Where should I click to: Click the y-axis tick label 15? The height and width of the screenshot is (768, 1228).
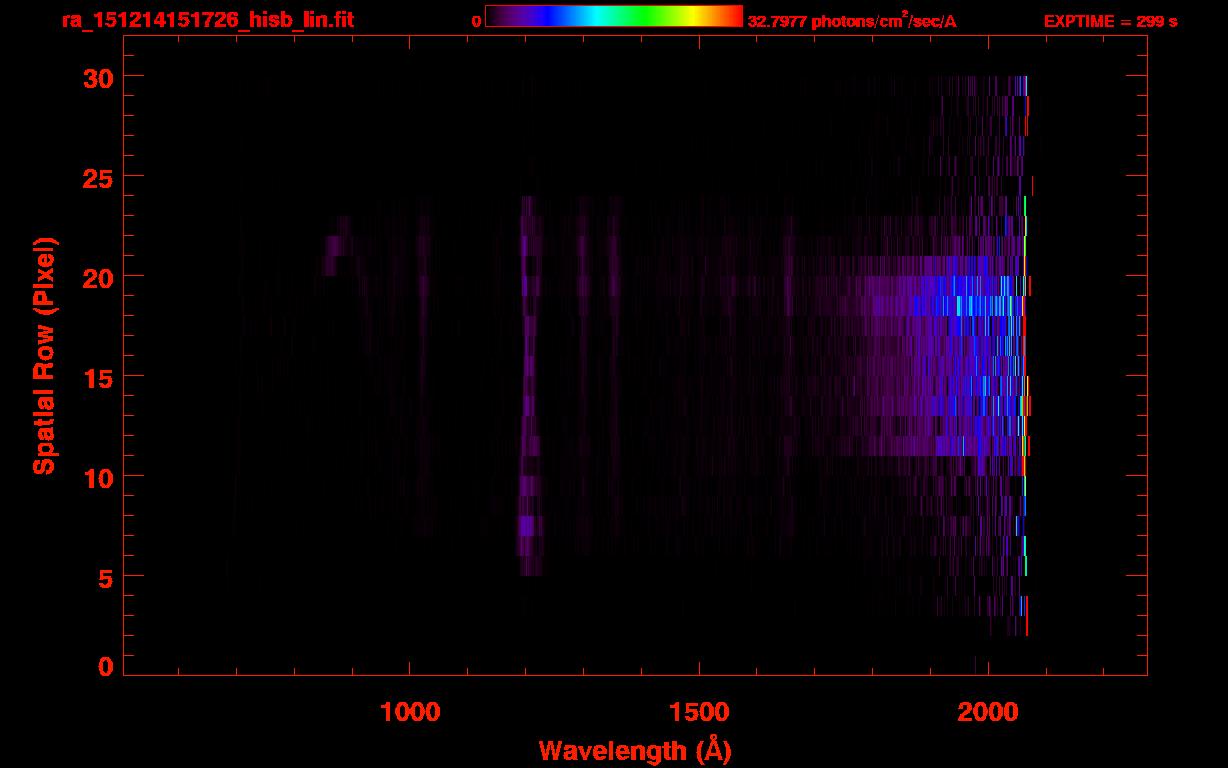(x=98, y=377)
